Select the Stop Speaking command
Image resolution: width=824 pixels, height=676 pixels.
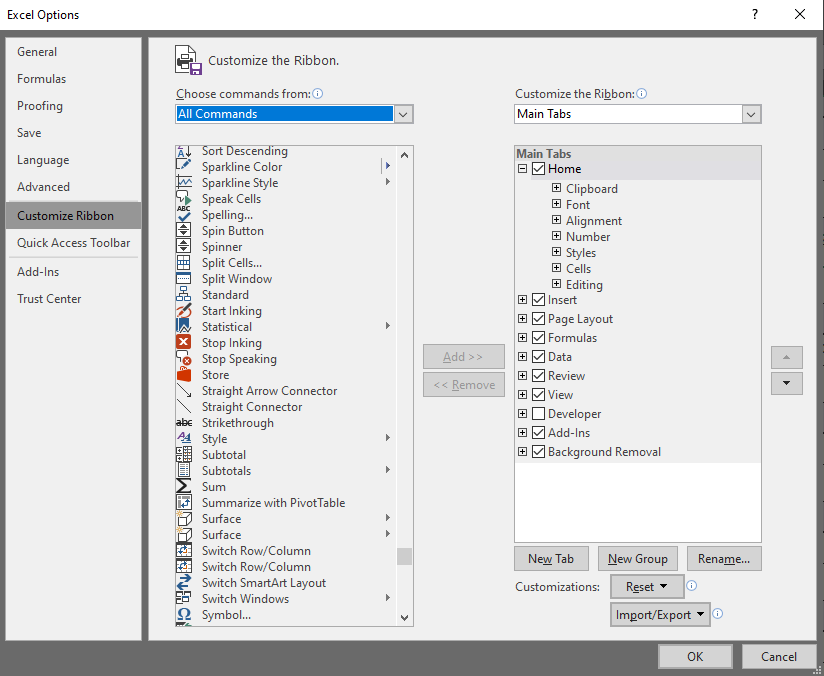[x=238, y=358]
